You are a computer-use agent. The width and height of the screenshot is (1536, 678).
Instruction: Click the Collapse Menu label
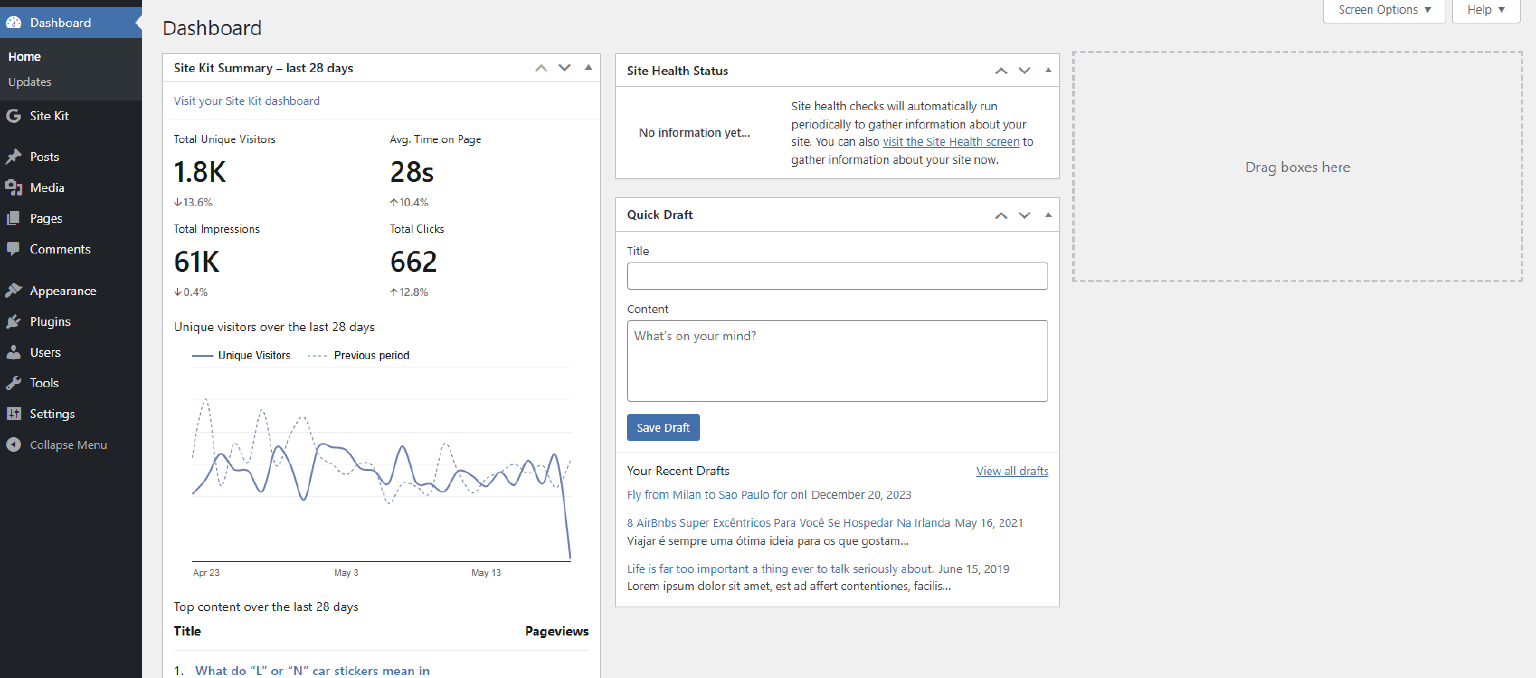point(68,445)
